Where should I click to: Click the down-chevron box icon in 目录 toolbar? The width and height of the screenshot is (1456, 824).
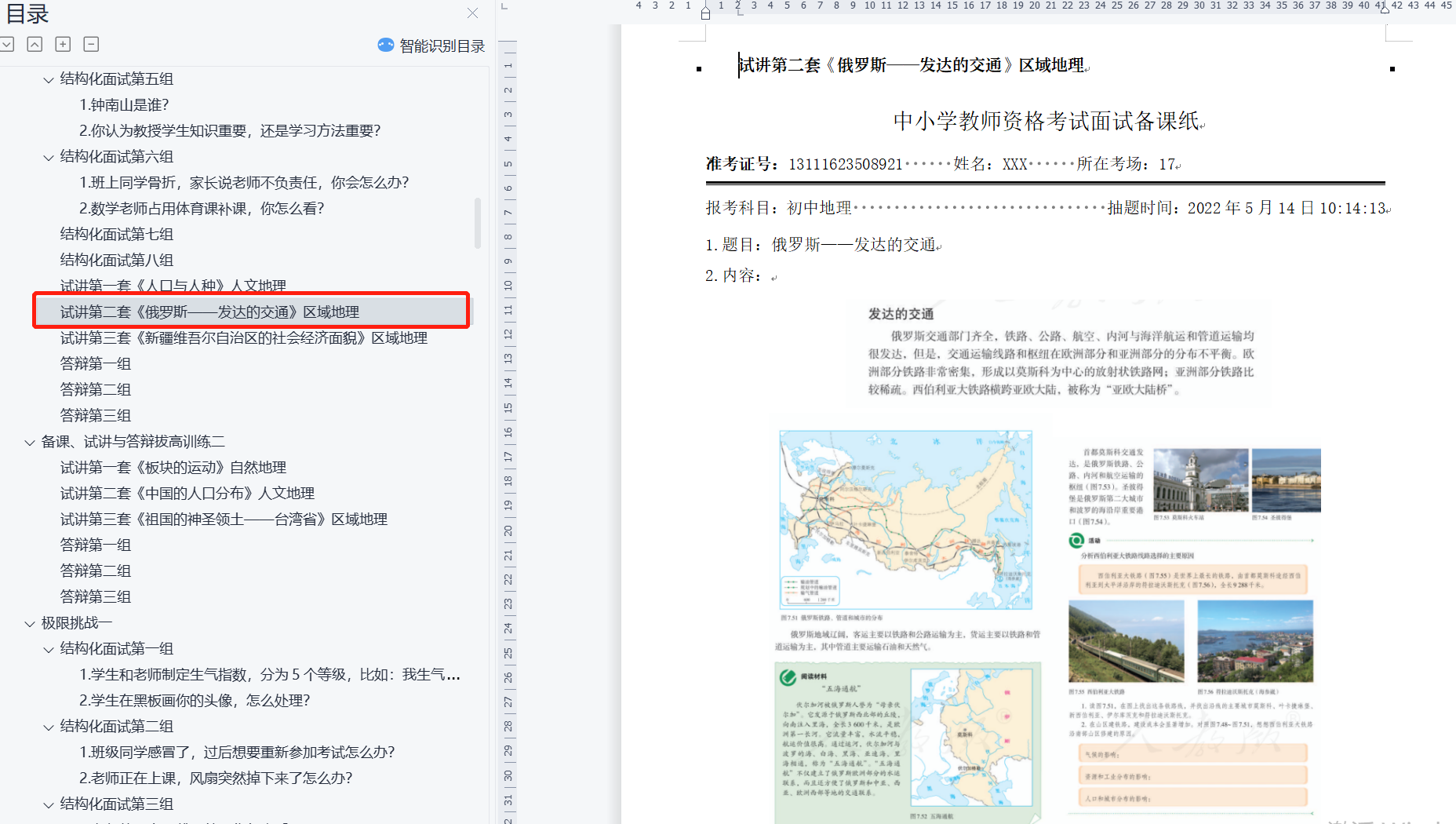[x=7, y=45]
